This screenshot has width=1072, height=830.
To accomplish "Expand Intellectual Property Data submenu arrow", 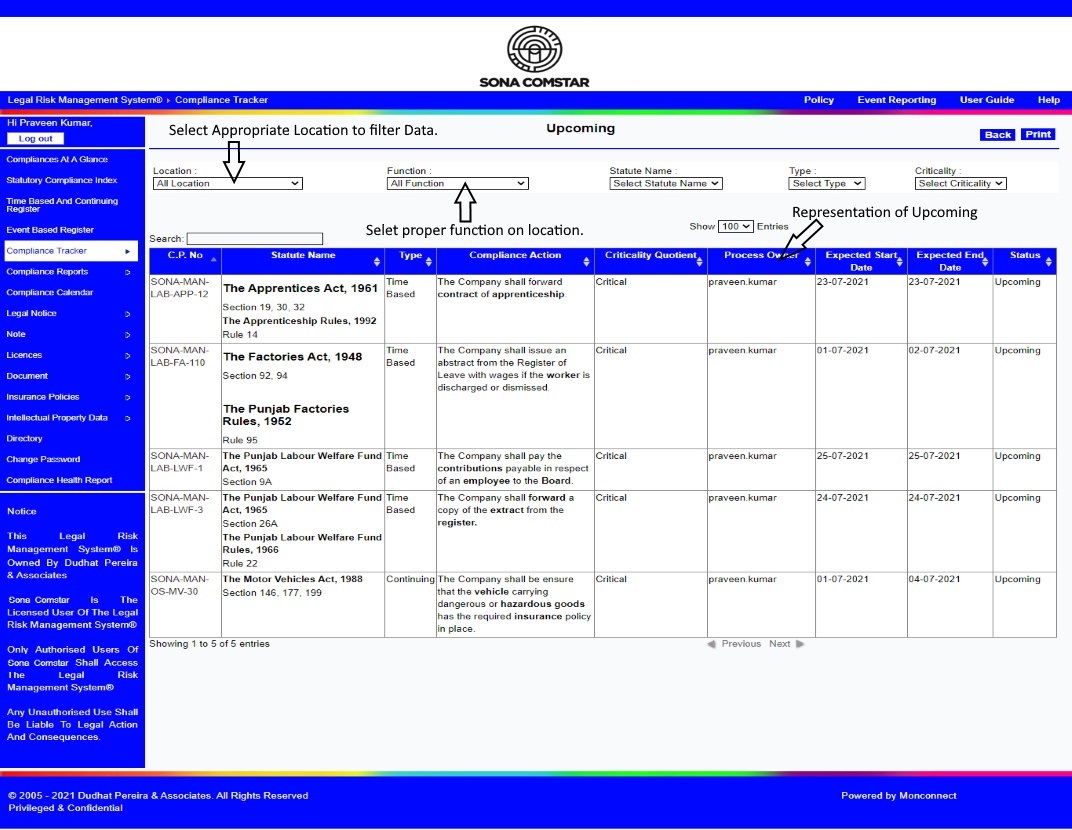I will [x=127, y=418].
